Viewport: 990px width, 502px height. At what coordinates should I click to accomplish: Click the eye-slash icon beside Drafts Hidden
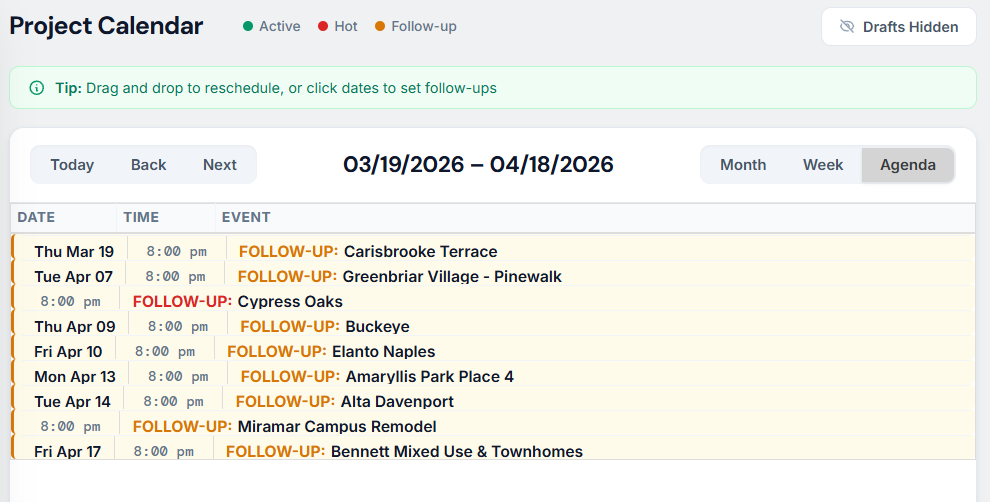[847, 27]
